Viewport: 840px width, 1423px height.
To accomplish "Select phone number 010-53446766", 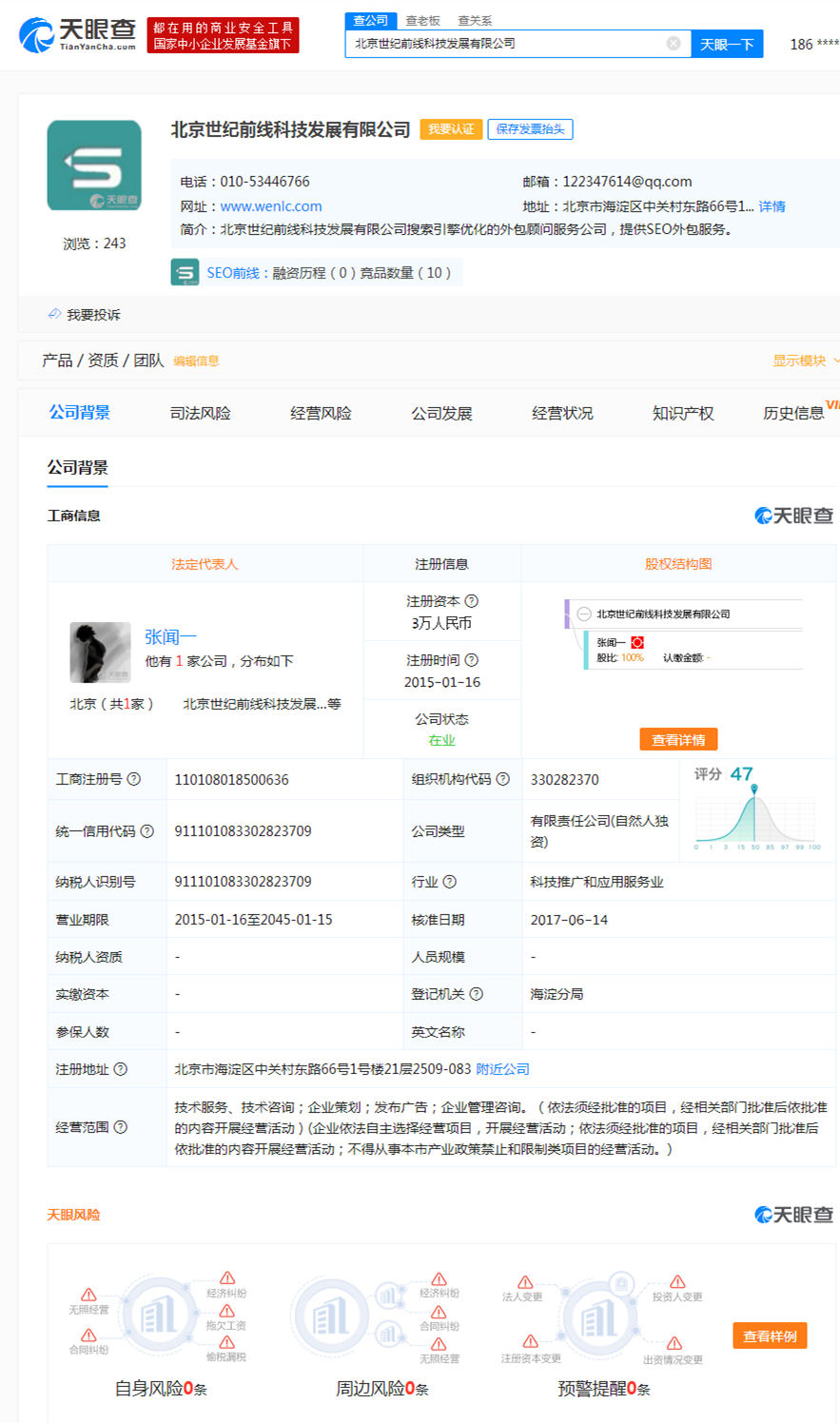I will click(264, 182).
